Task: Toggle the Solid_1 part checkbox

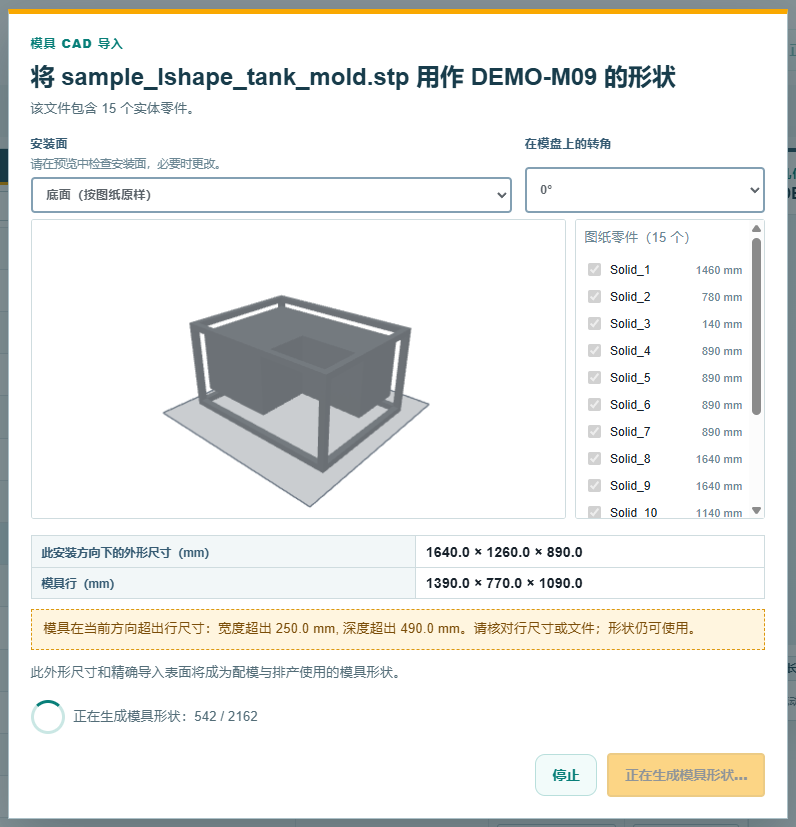Action: (594, 270)
